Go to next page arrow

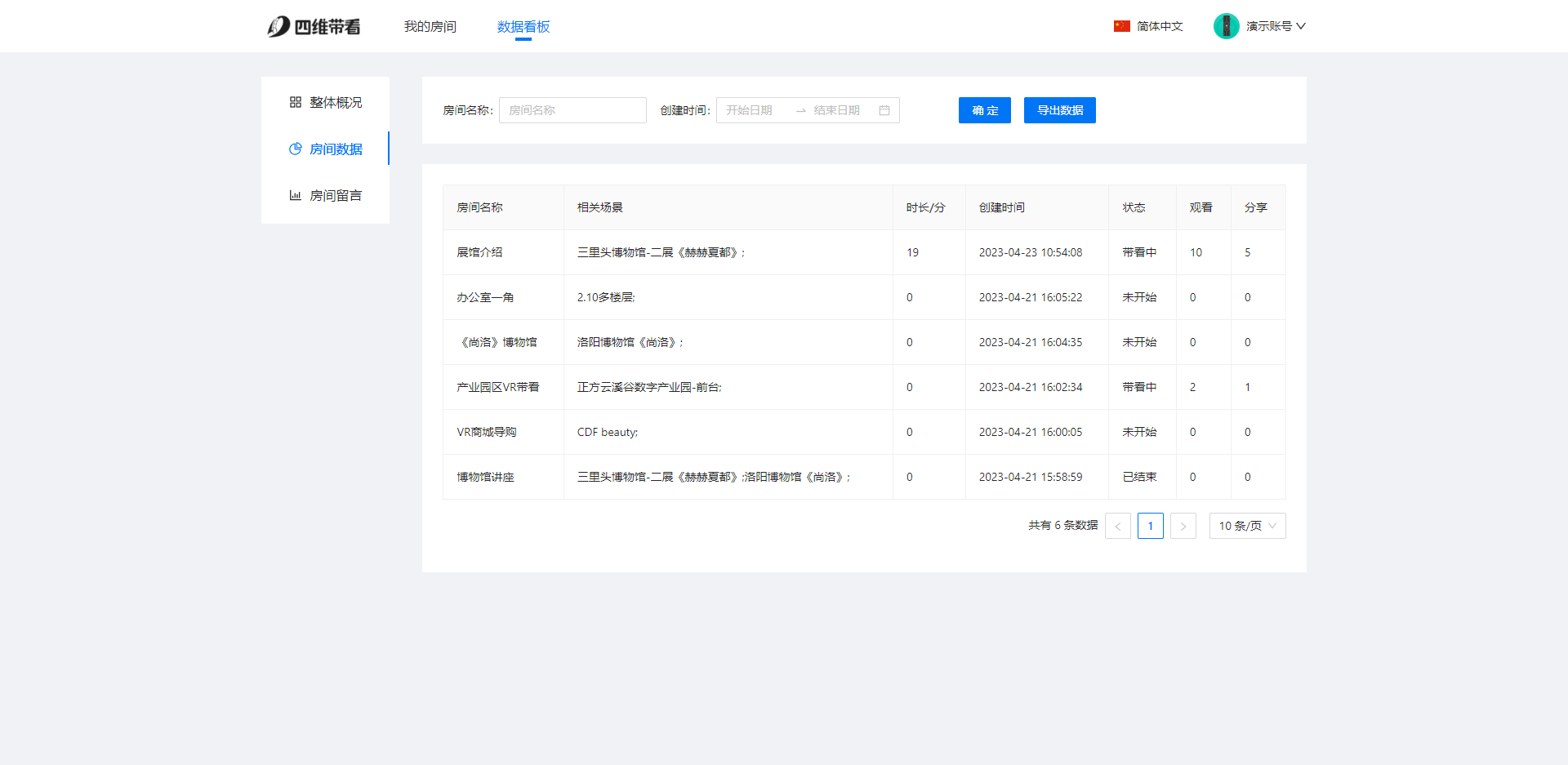1183,526
